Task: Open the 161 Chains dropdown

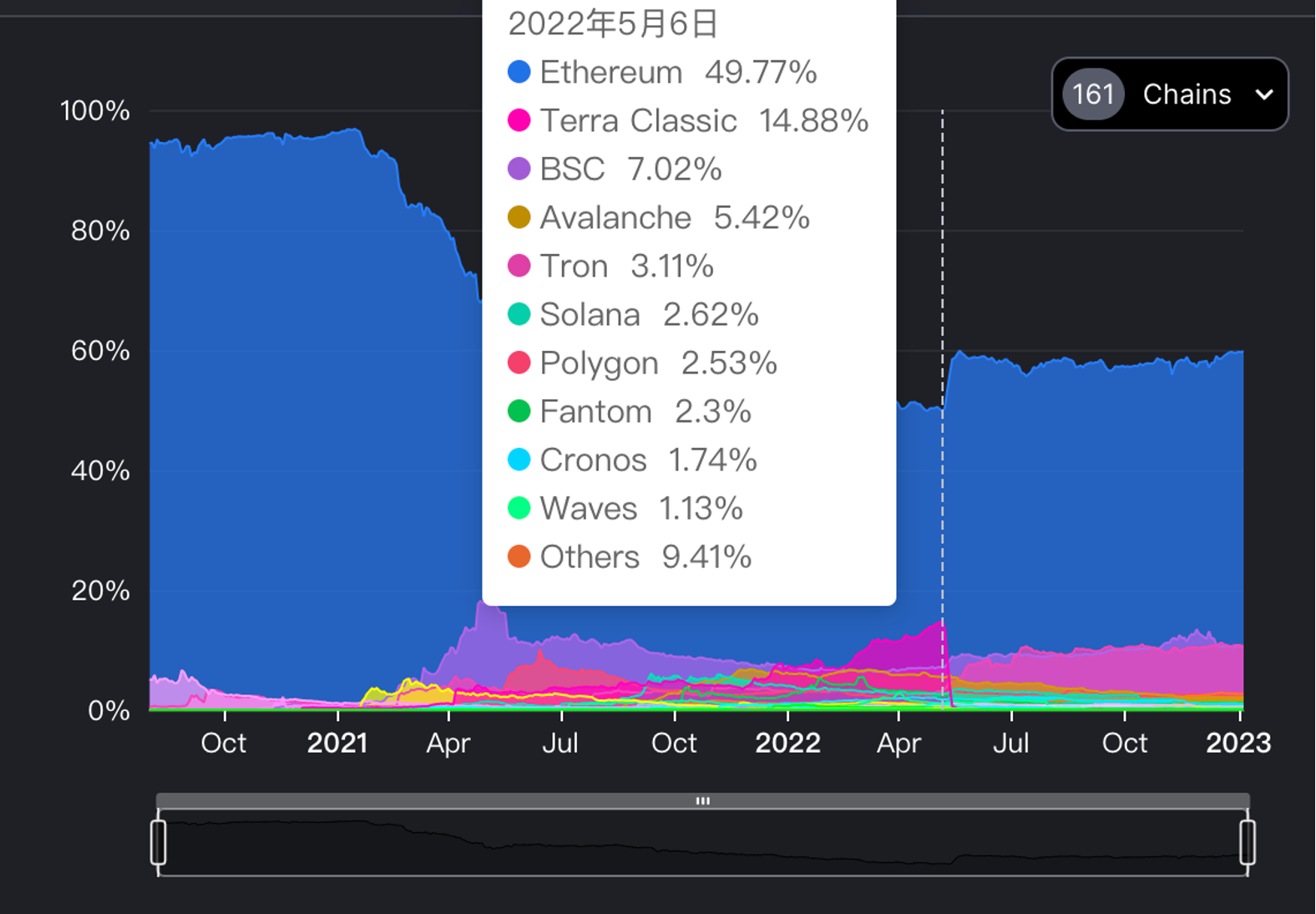Action: [1170, 94]
